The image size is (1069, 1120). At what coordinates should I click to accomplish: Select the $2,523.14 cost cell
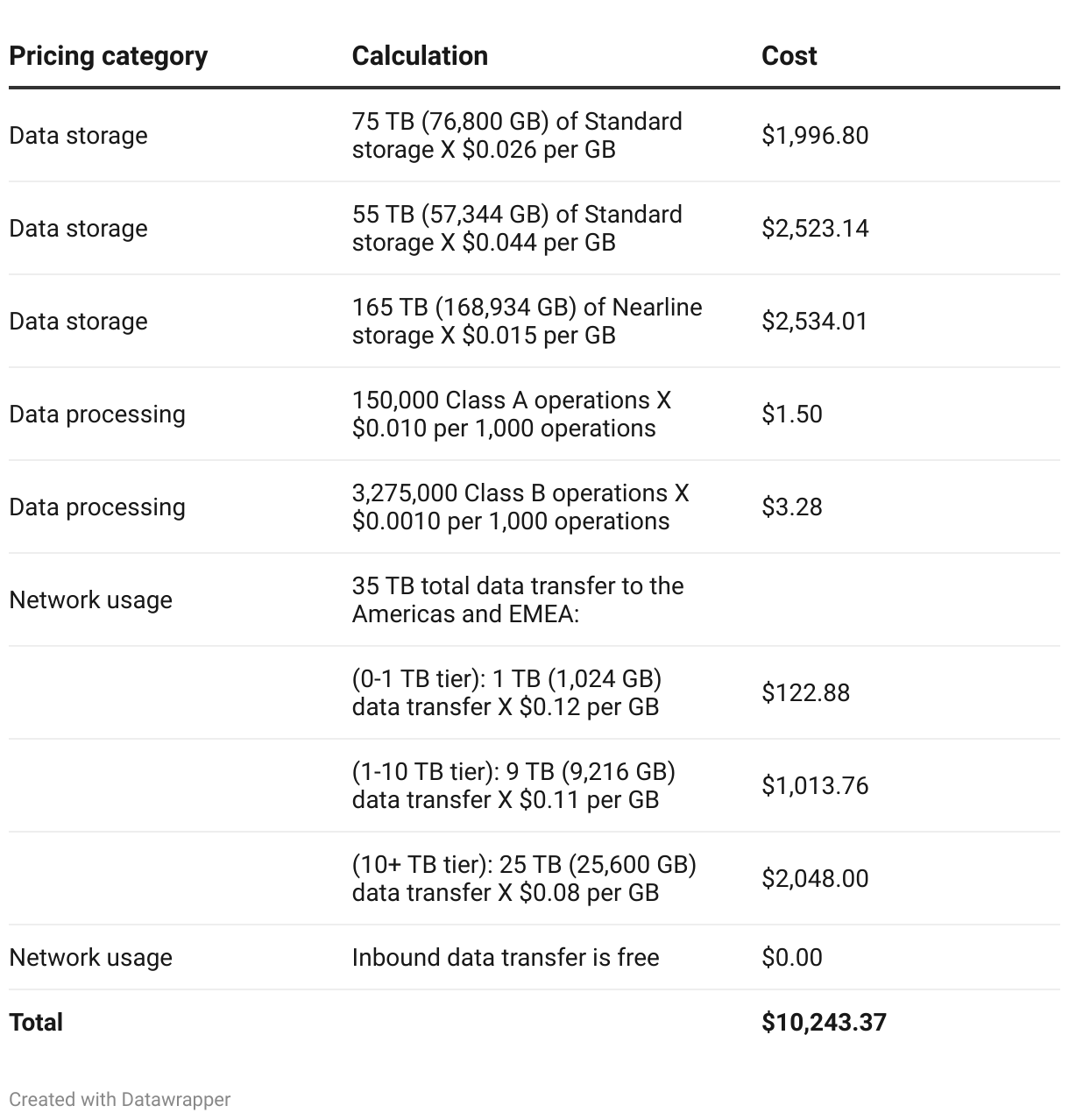click(x=815, y=229)
